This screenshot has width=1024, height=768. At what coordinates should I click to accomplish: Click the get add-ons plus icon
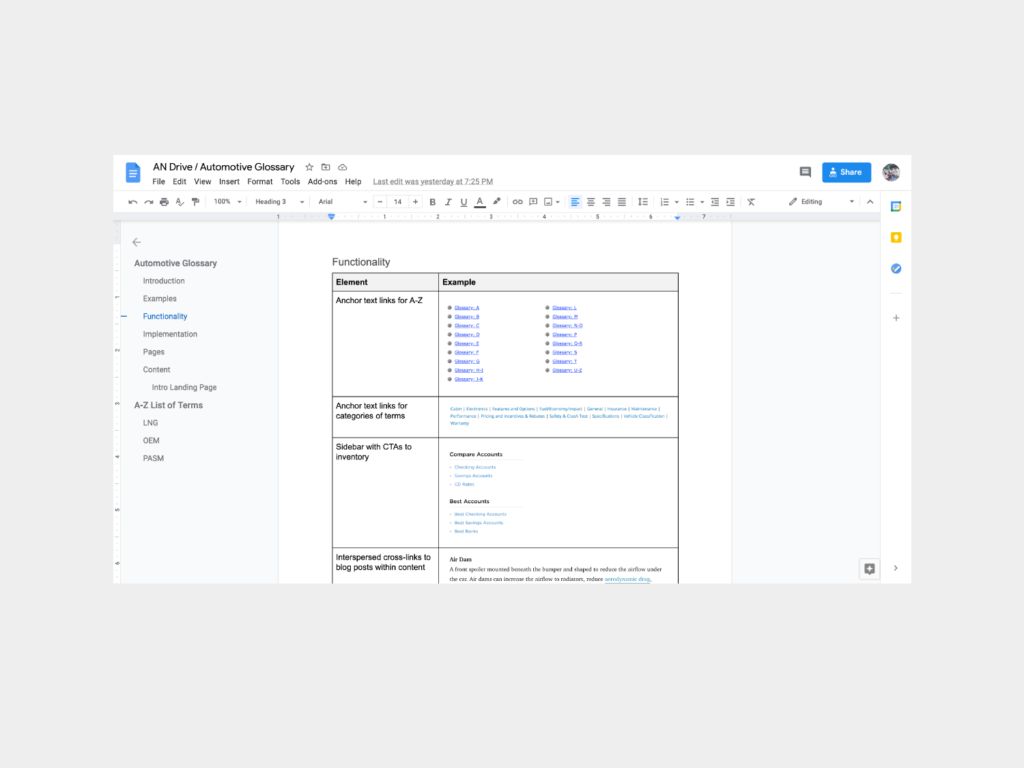click(x=896, y=318)
